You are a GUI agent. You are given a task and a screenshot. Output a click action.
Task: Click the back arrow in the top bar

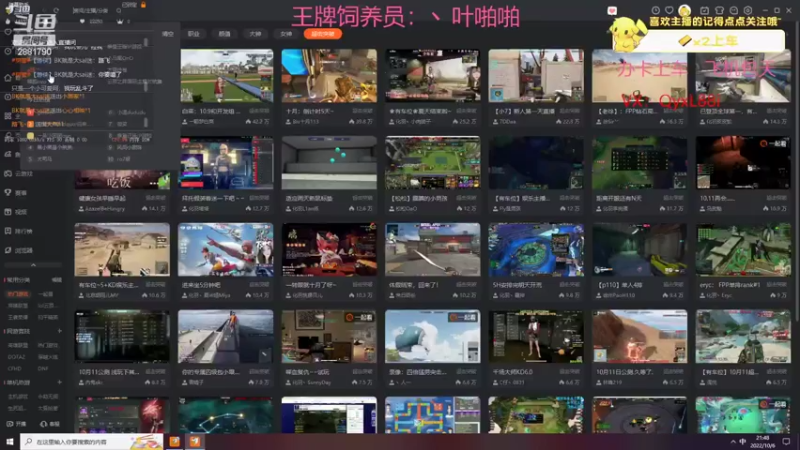pyautogui.click(x=44, y=10)
